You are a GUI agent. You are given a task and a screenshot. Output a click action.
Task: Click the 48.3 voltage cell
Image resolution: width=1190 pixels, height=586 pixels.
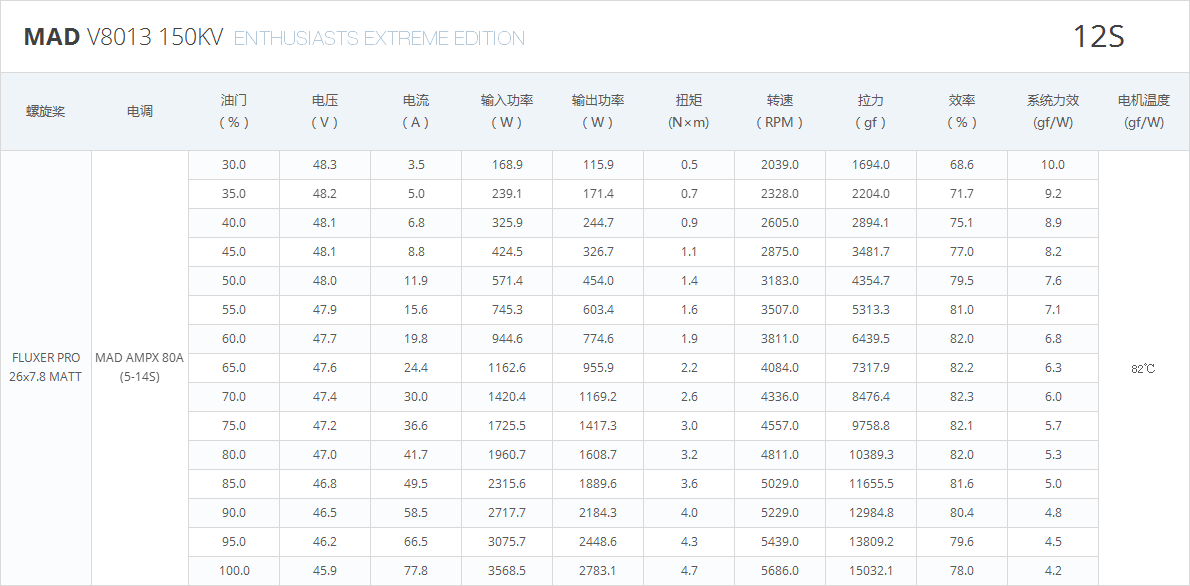tap(325, 165)
